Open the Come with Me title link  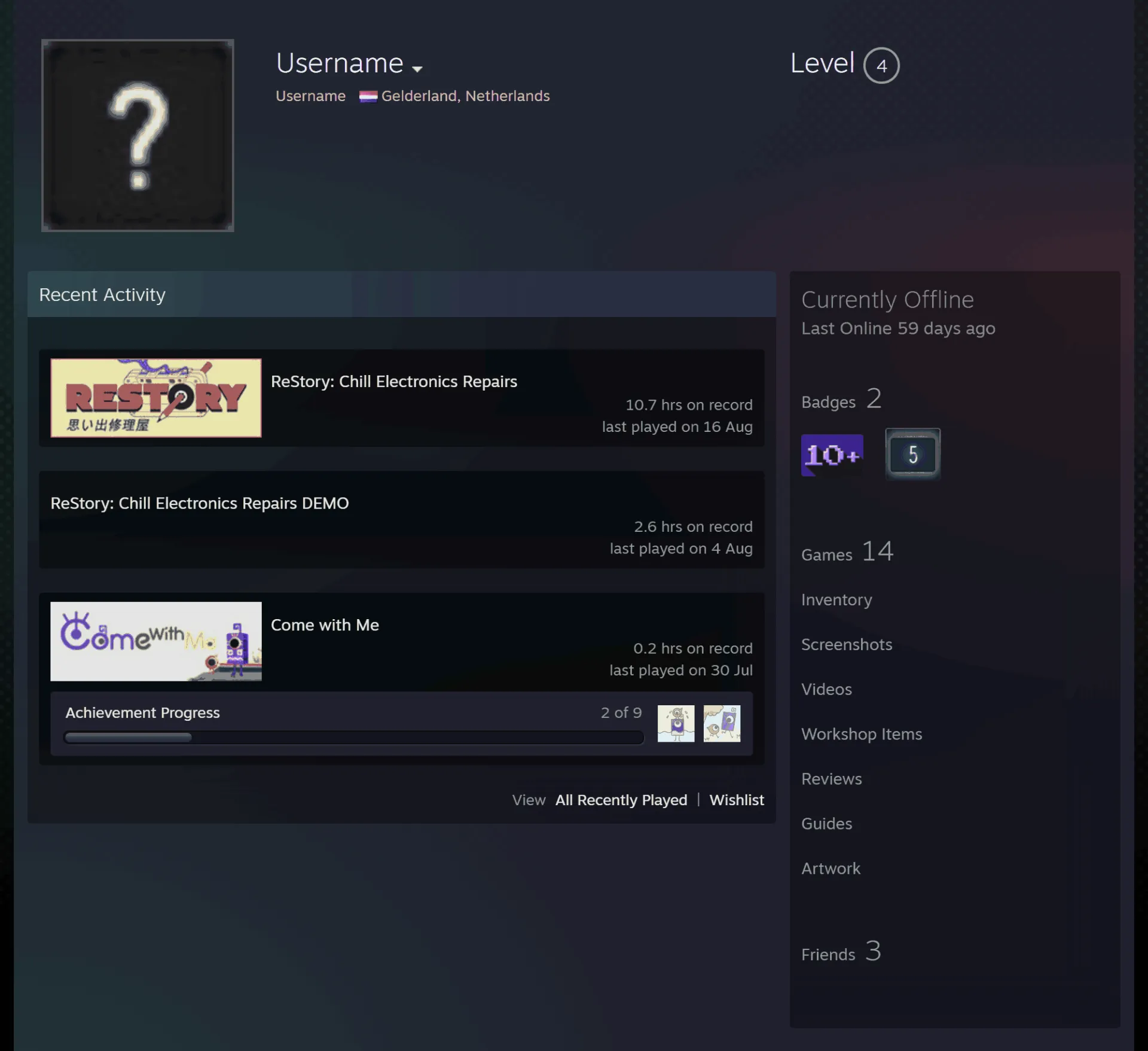(325, 625)
